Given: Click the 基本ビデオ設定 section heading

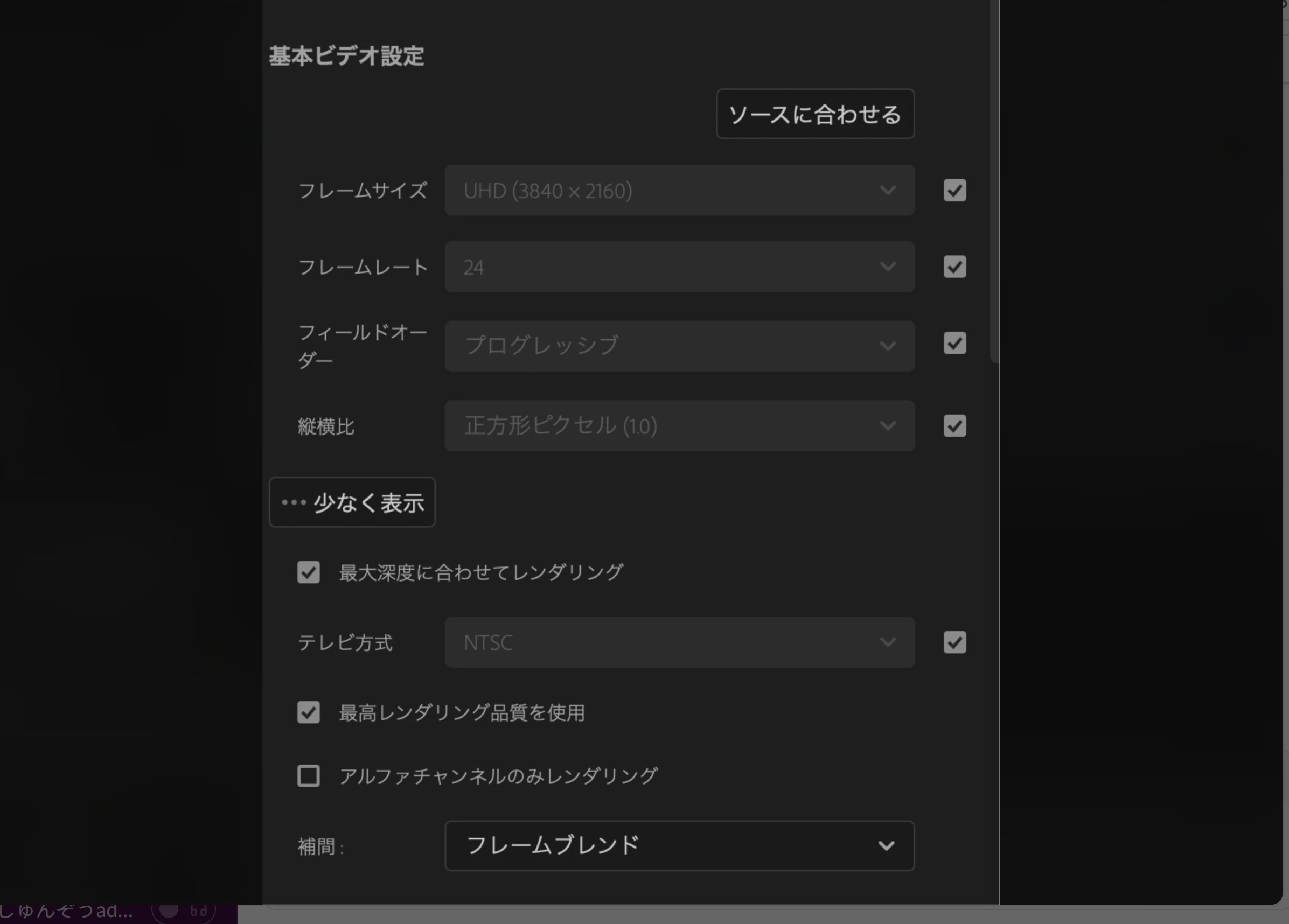Looking at the screenshot, I should point(346,56).
